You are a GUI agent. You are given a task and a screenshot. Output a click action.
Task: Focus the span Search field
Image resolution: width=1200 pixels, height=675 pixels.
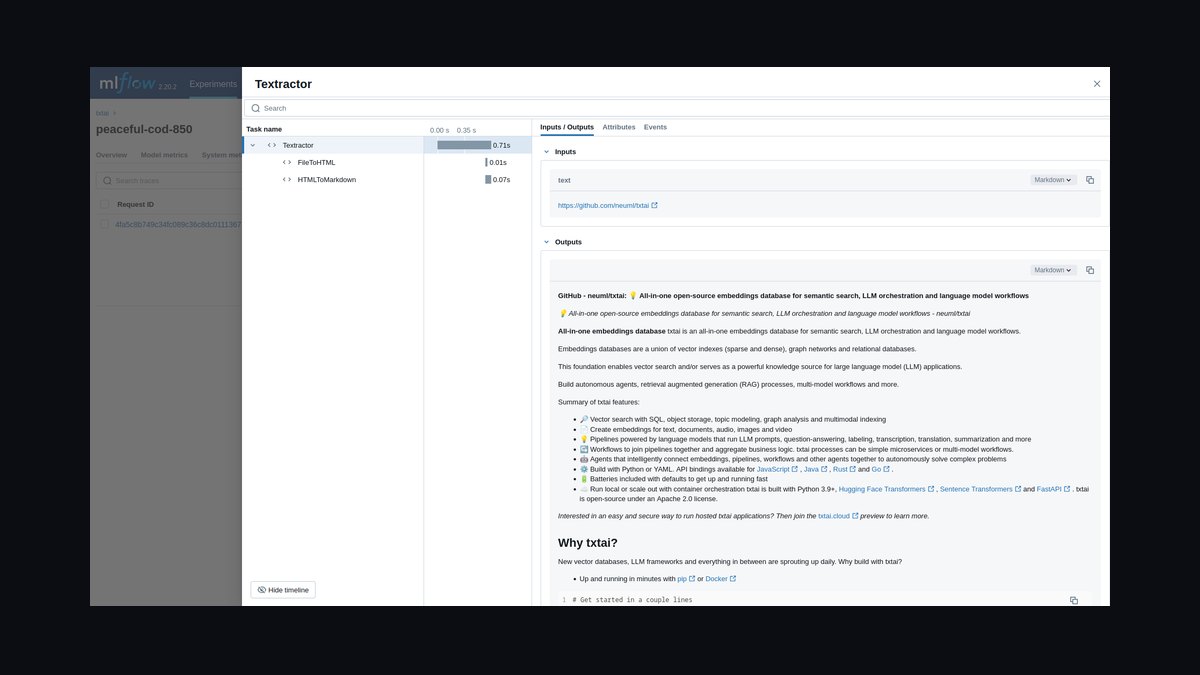(x=677, y=108)
